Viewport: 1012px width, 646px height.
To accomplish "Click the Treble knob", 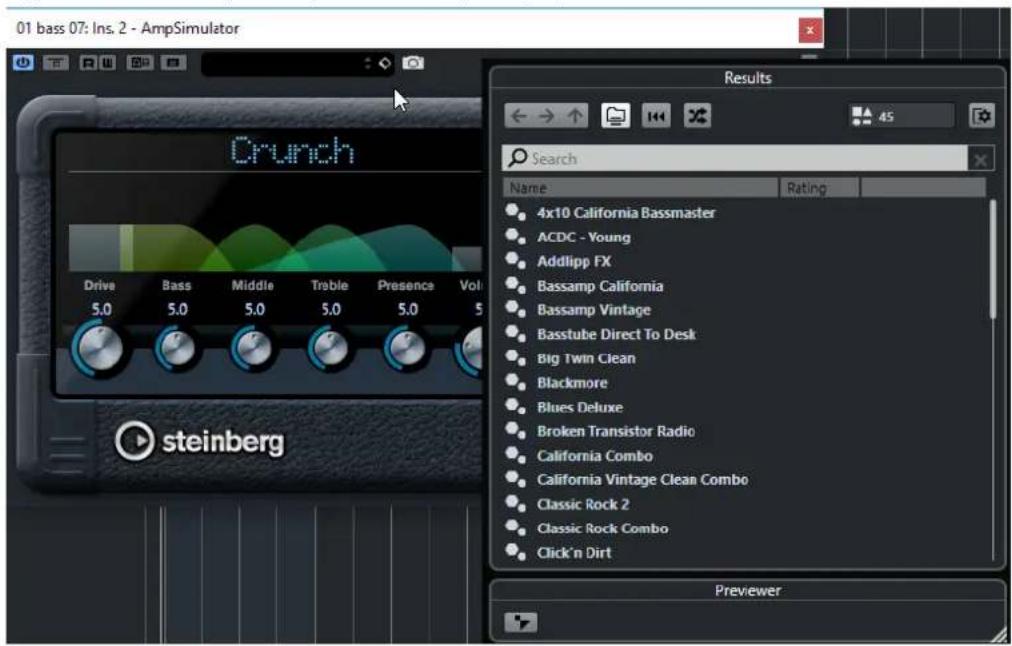I will 330,349.
